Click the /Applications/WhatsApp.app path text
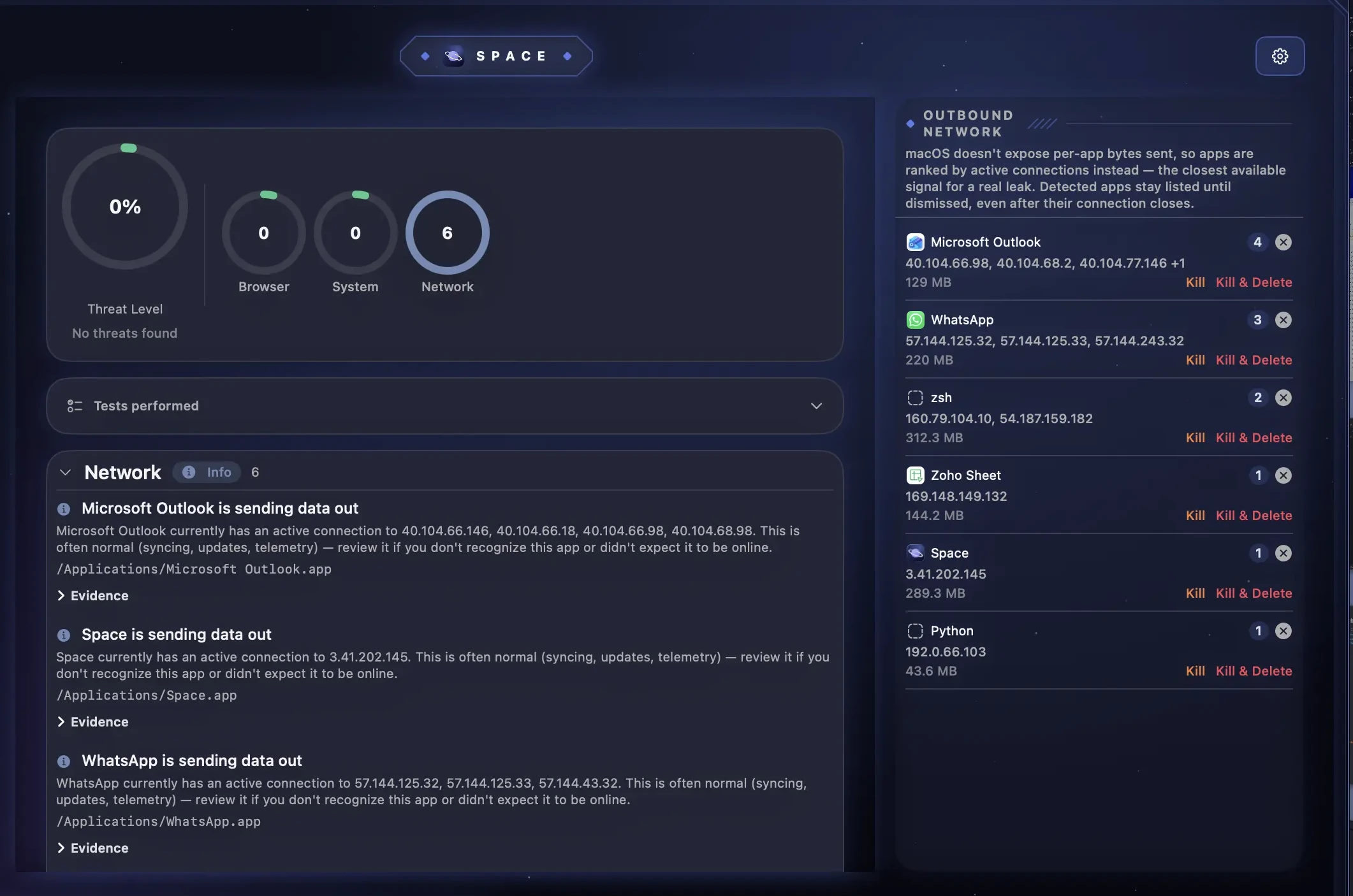 [159, 821]
